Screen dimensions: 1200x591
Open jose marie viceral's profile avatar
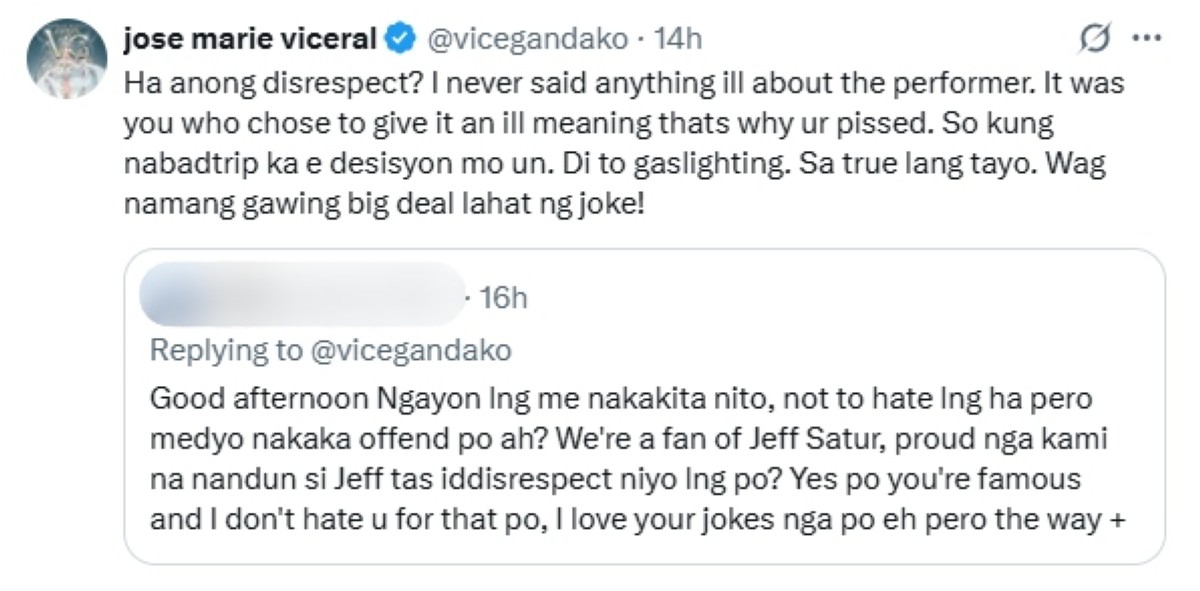67,58
